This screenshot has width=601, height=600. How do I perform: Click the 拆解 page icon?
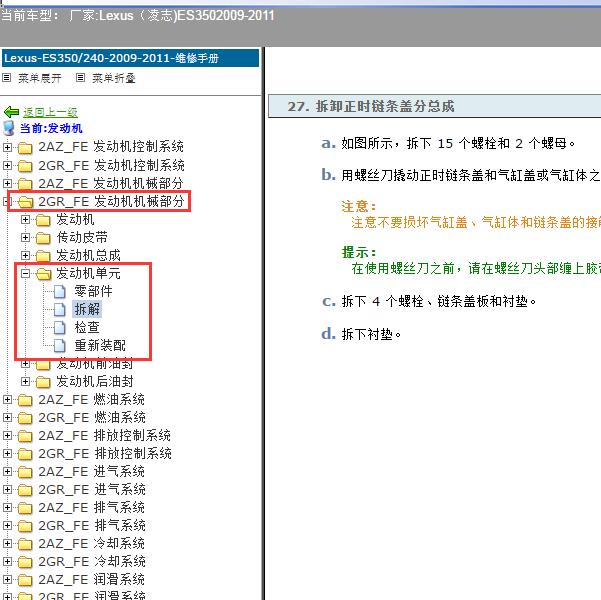click(x=59, y=309)
